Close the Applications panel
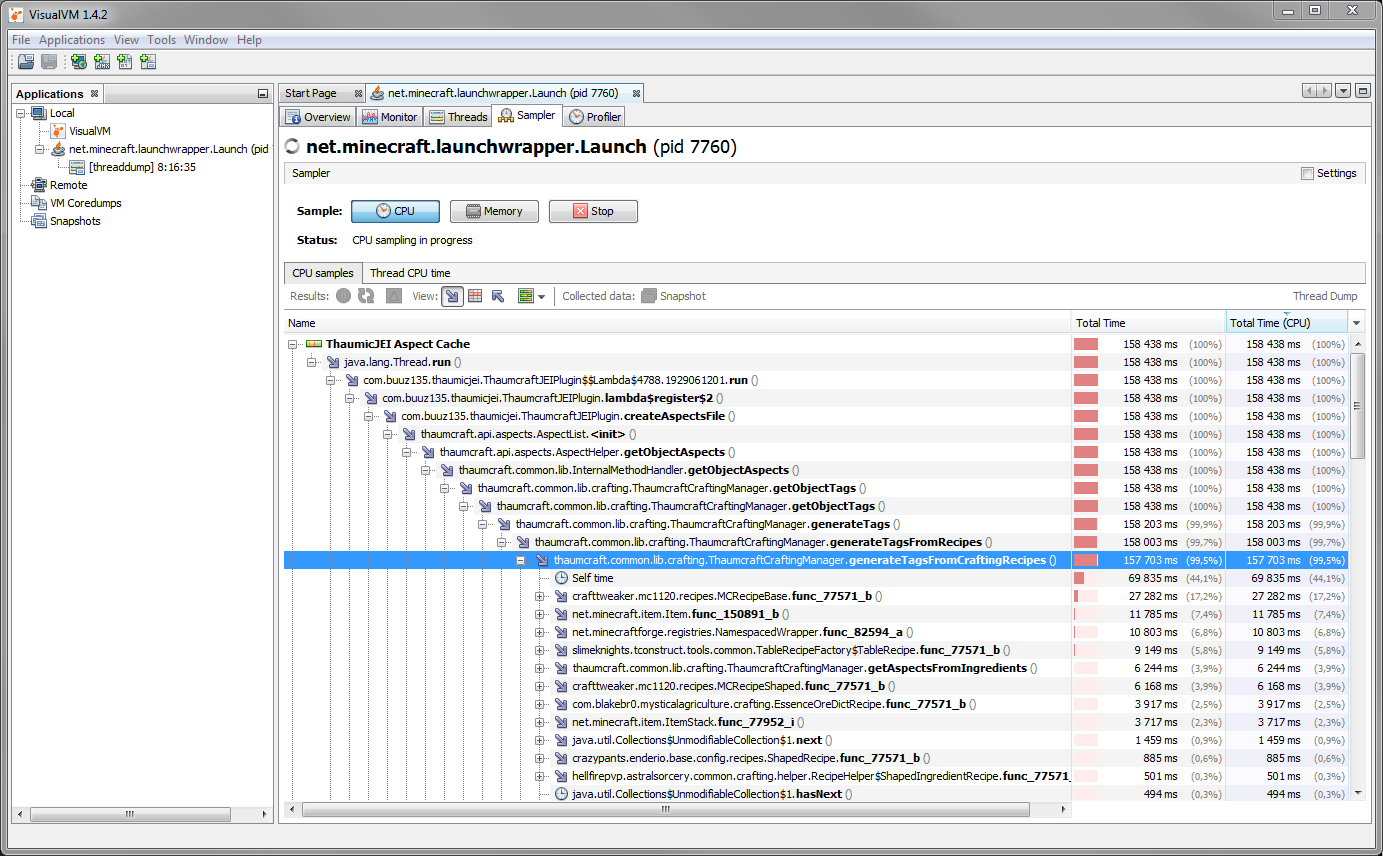The width and height of the screenshot is (1383, 856). [x=95, y=94]
